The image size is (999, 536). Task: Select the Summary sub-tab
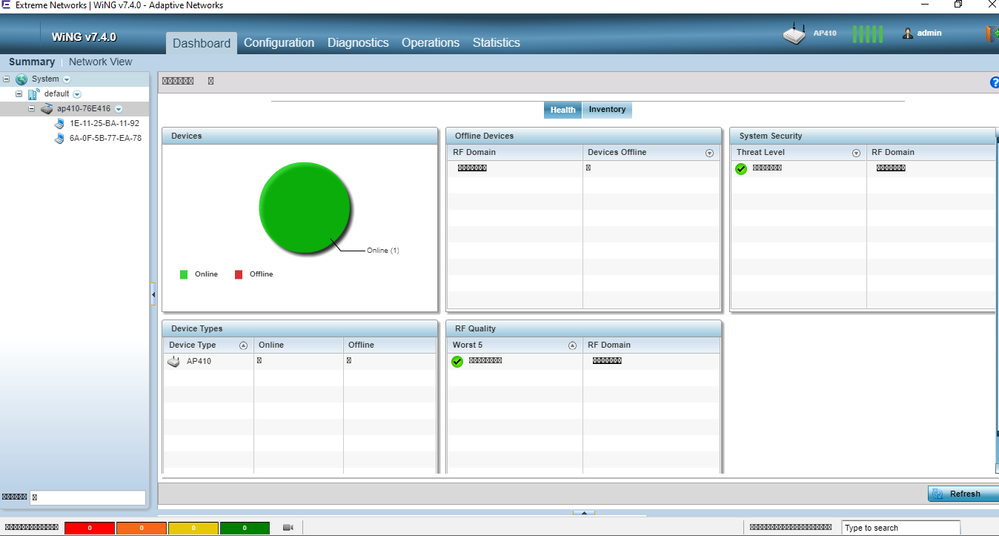32,62
